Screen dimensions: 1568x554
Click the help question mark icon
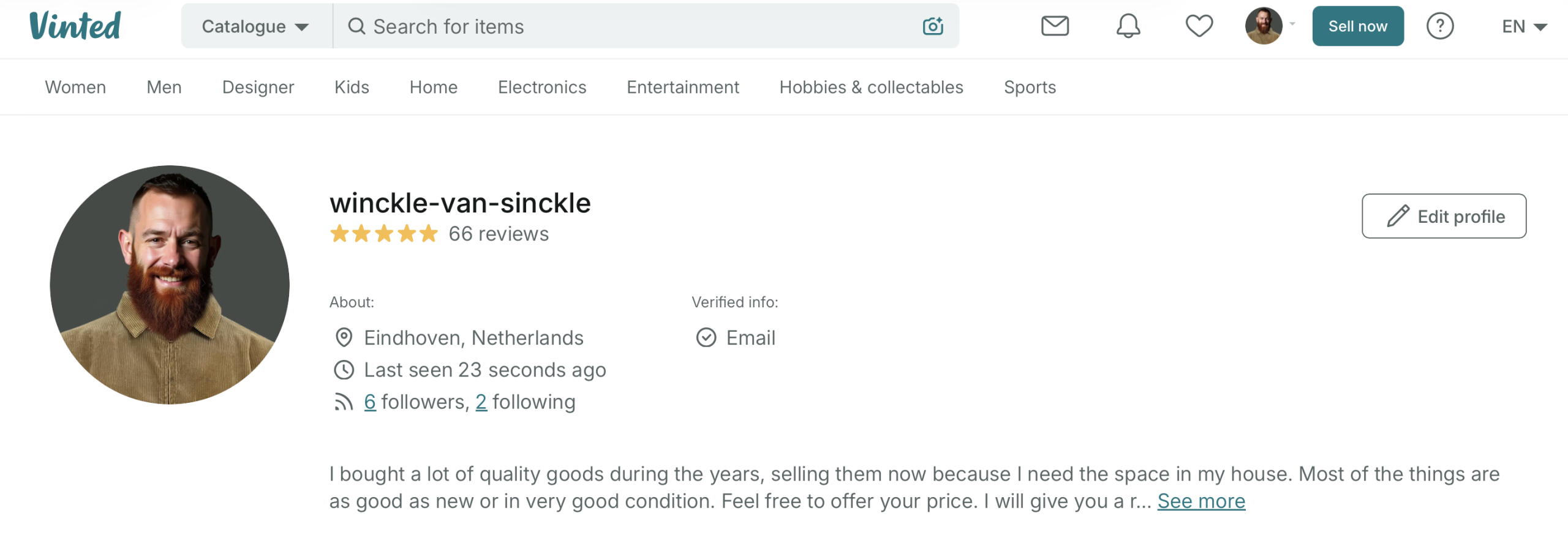point(1439,26)
